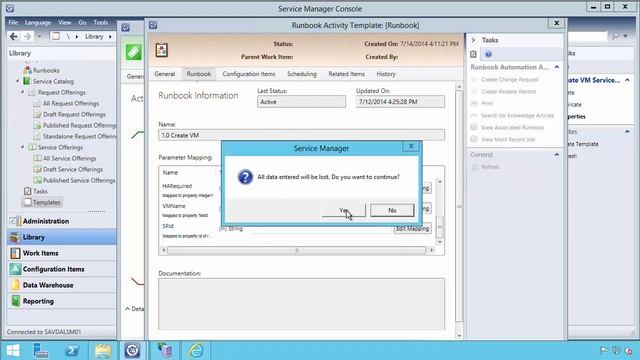Open the Configuration Items workspace
Viewport: 640px width, 360px height.
[62, 269]
